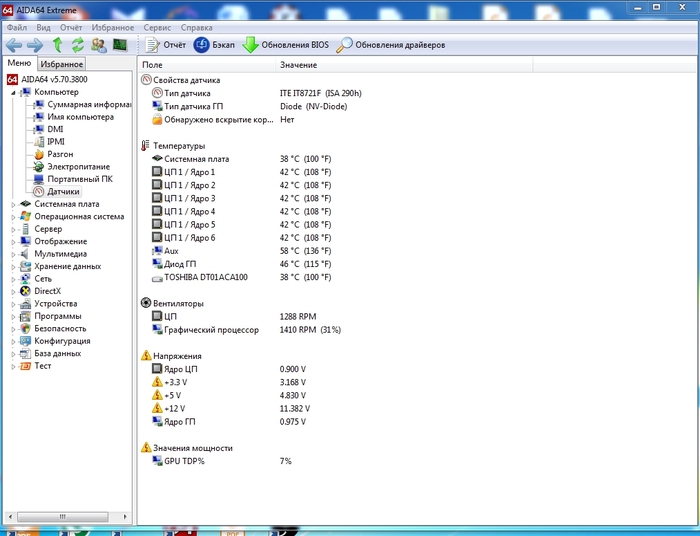Open Обновления драйверов from the toolbar
Image resolution: width=700 pixels, height=536 pixels.
[391, 45]
